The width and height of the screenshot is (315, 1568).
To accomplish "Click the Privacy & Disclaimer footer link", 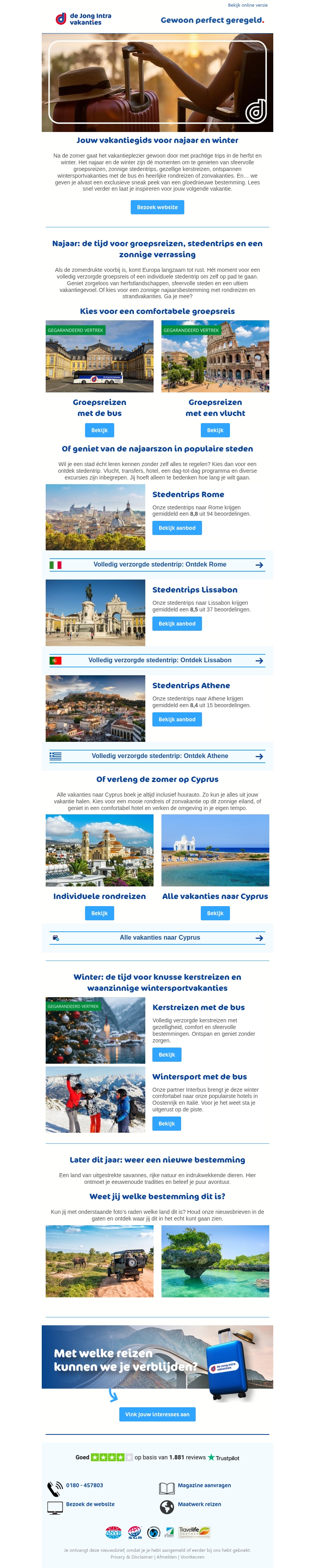I will (132, 1557).
